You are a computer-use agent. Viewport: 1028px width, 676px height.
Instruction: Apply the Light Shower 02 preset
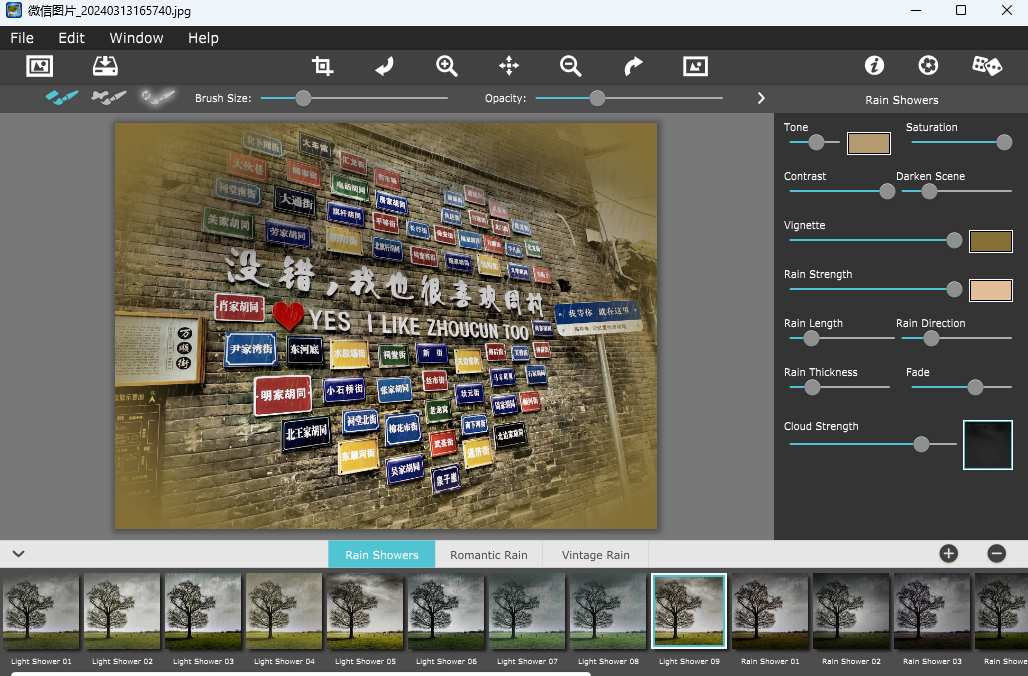pyautogui.click(x=122, y=611)
